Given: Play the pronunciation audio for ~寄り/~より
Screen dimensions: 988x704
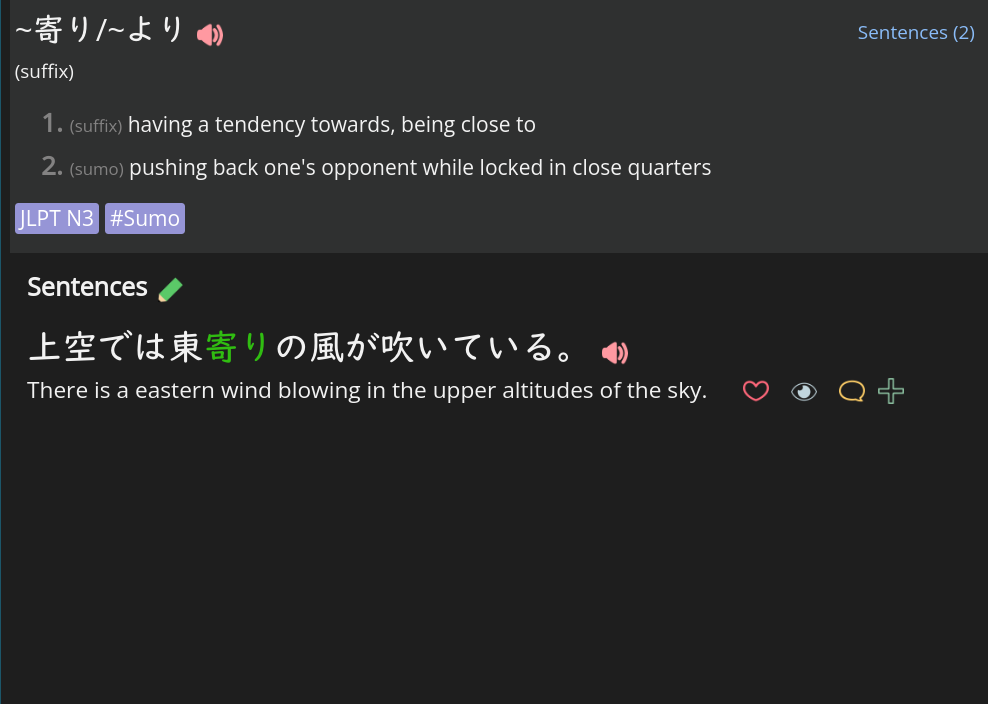Looking at the screenshot, I should click(x=210, y=33).
